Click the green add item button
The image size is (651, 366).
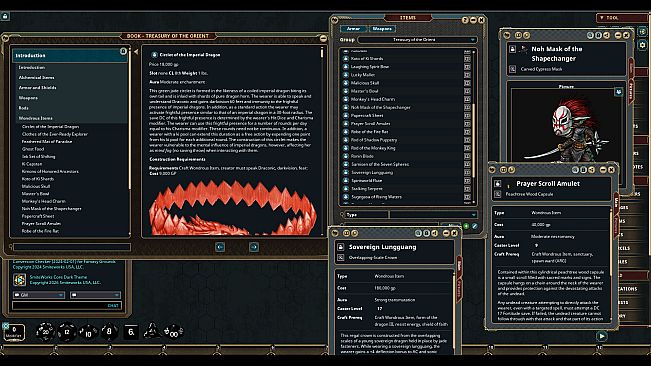[x=466, y=226]
